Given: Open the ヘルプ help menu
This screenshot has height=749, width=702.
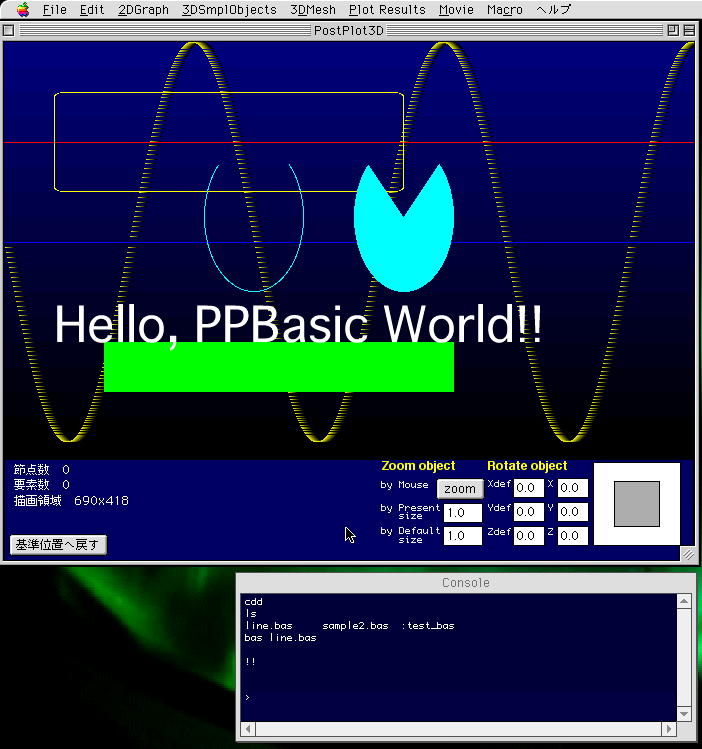Looking at the screenshot, I should pos(553,10).
